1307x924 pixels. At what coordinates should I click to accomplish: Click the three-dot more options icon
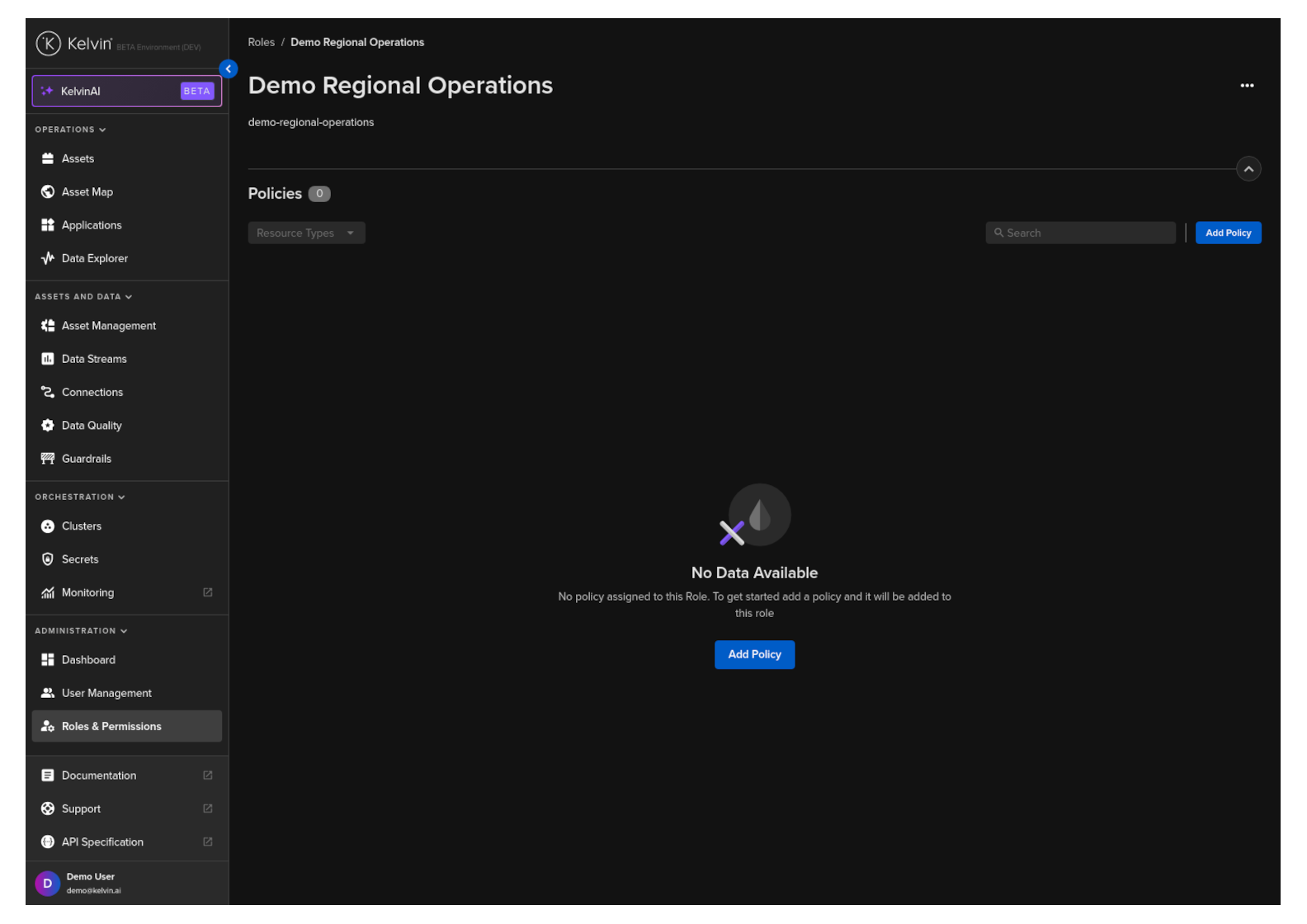tap(1247, 86)
